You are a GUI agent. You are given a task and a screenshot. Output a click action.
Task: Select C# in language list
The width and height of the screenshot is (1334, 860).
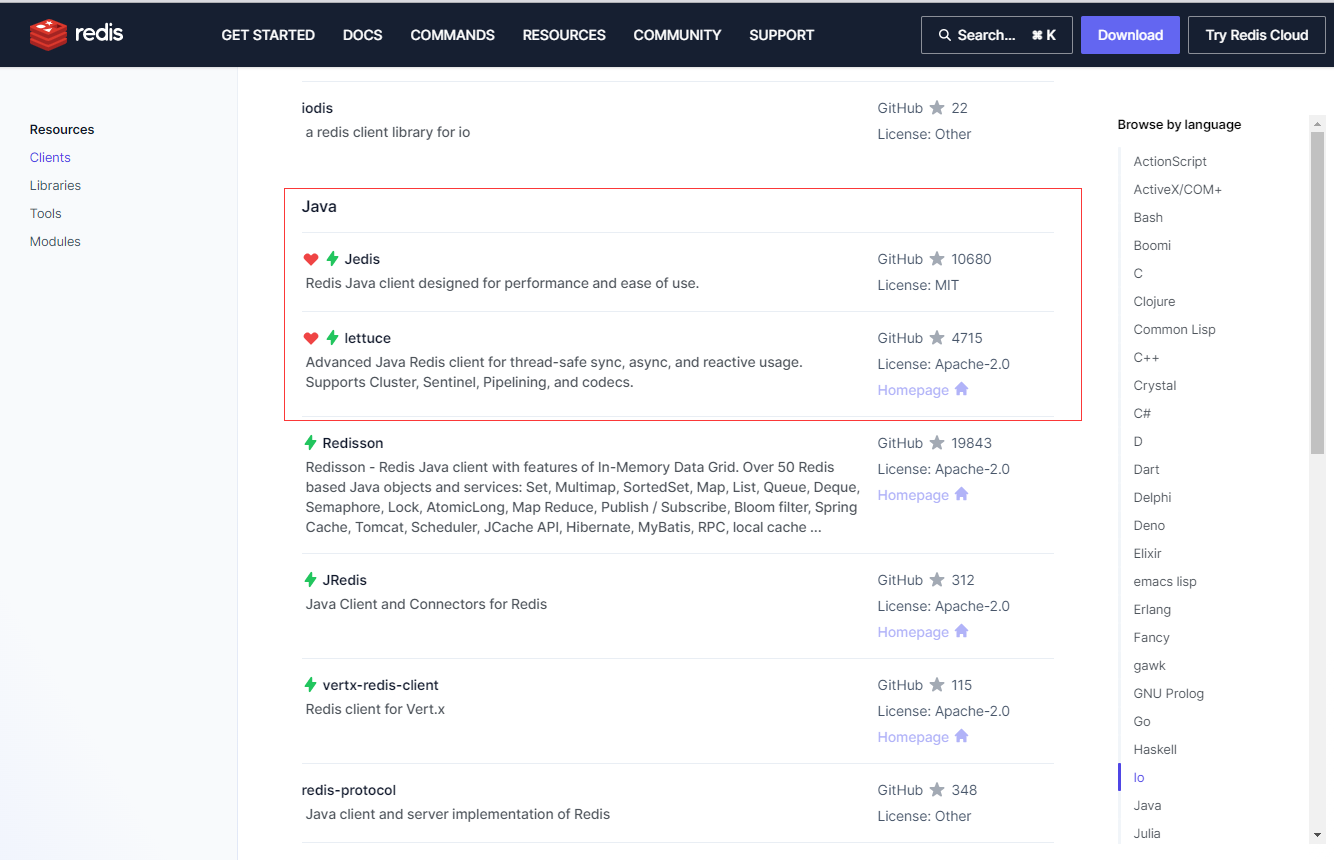(1142, 413)
